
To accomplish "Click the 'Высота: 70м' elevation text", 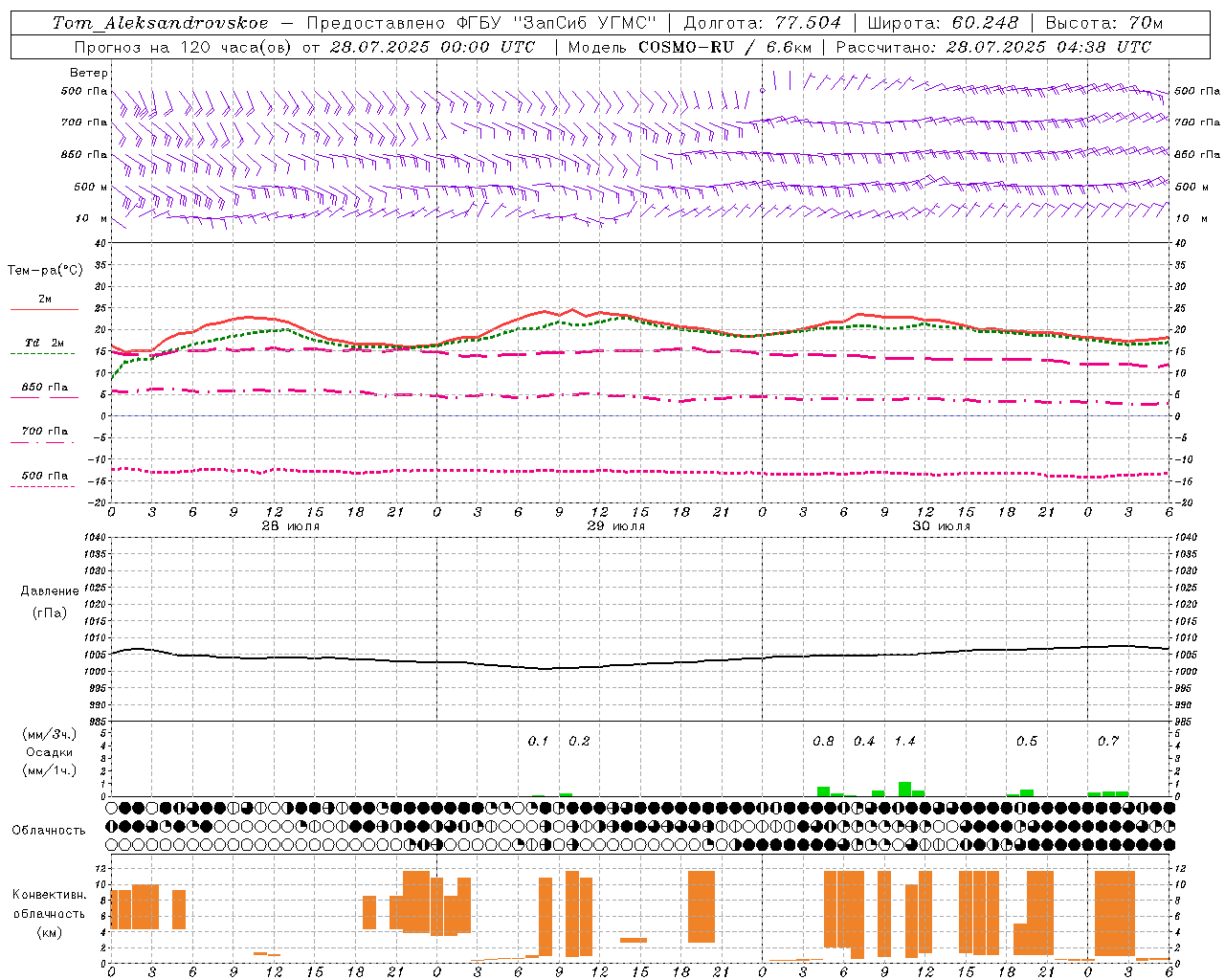I will click(x=1104, y=23).
